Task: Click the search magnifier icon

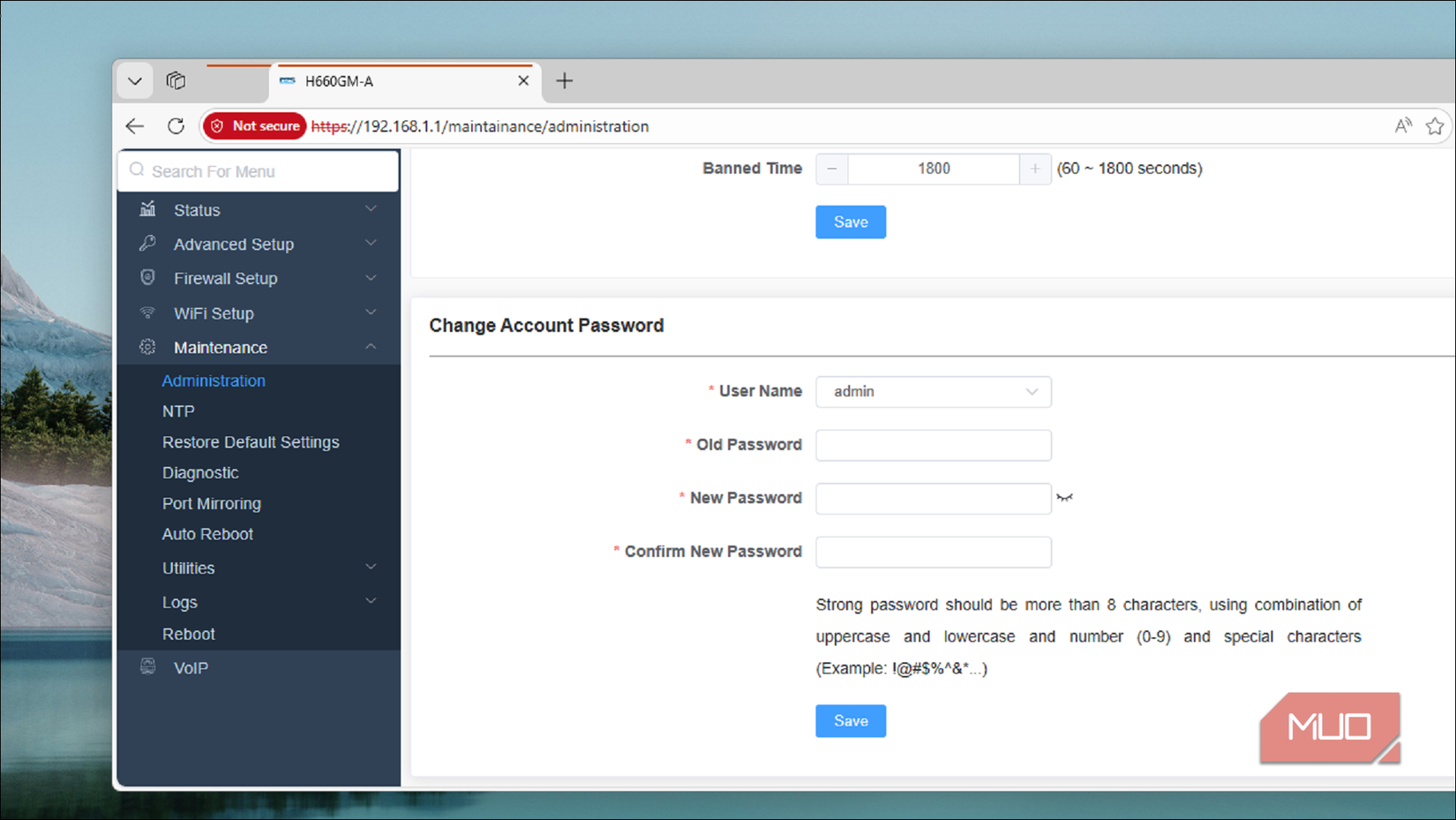Action: 137,170
